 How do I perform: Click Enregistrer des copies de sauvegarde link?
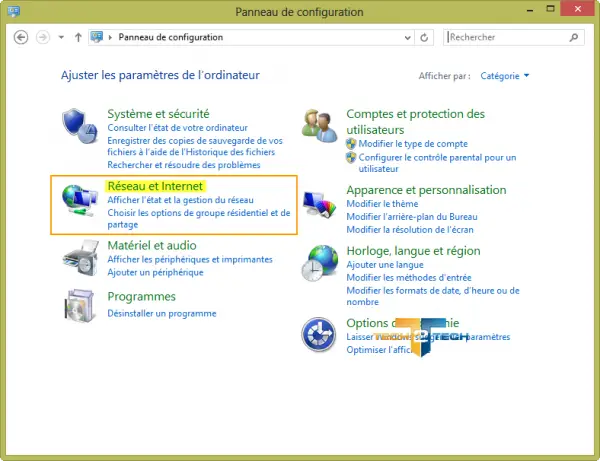tap(195, 146)
